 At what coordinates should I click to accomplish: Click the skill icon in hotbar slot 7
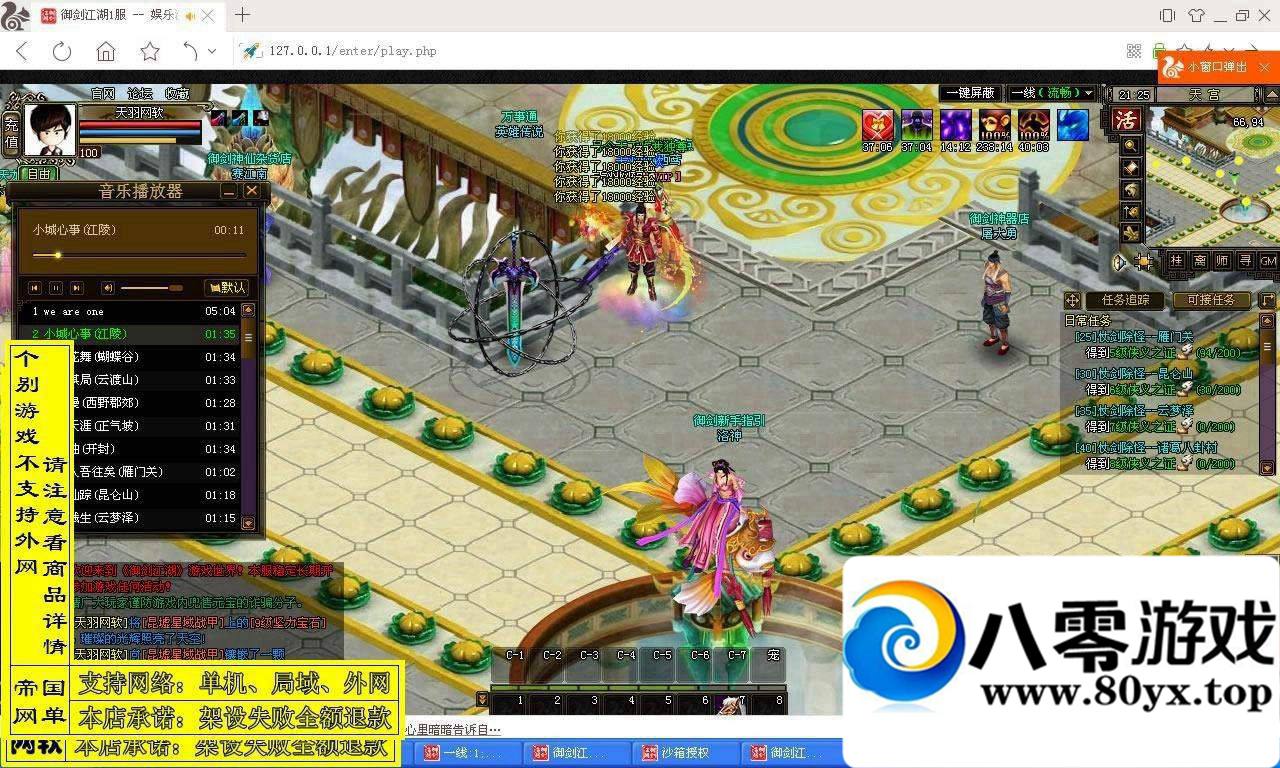[x=732, y=704]
